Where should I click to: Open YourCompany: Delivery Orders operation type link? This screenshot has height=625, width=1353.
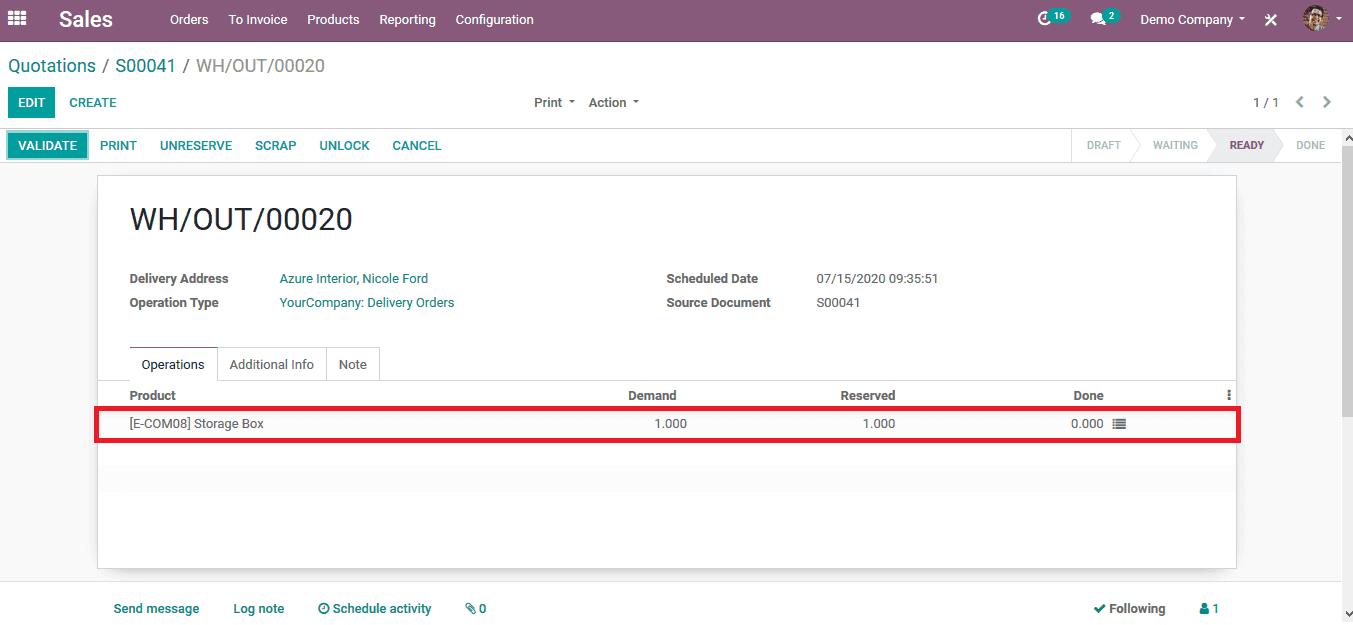point(367,303)
